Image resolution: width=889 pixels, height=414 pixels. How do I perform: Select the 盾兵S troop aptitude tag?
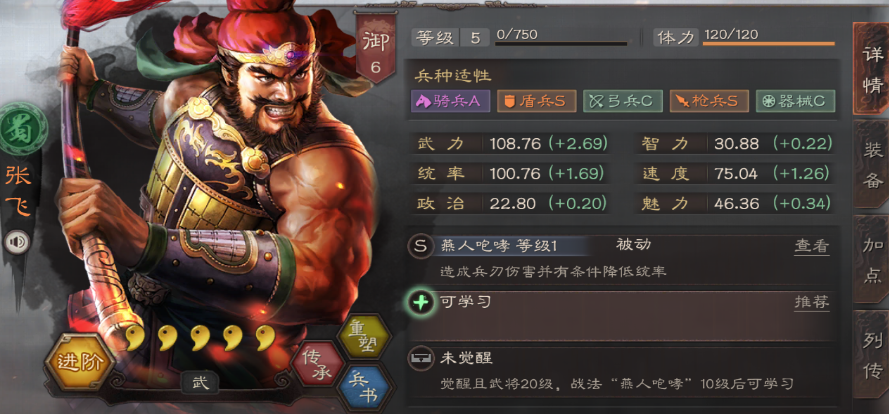[x=537, y=101]
